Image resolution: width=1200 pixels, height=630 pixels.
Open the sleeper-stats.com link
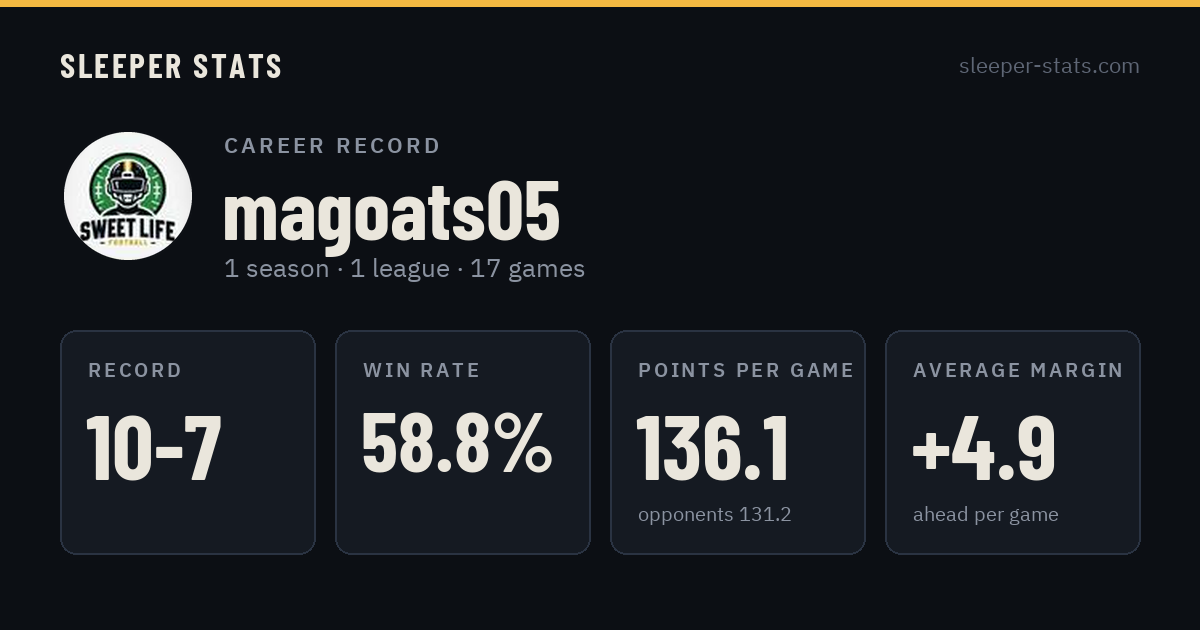click(1049, 66)
